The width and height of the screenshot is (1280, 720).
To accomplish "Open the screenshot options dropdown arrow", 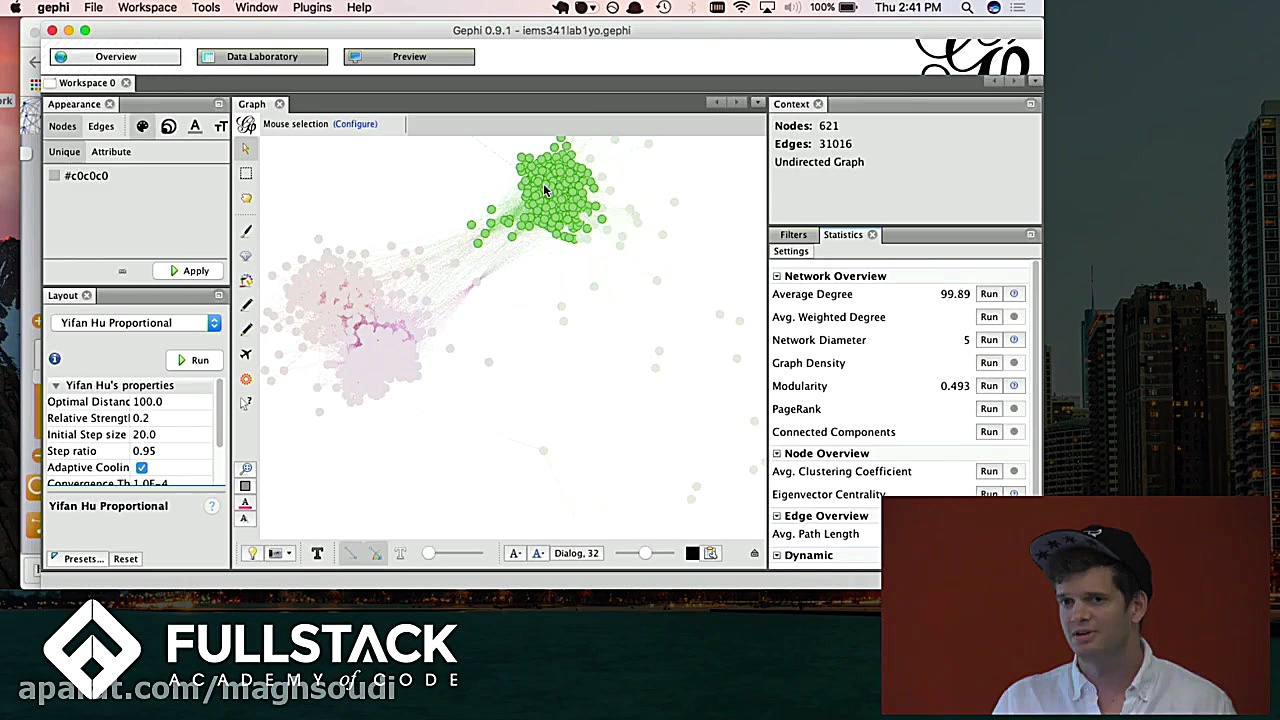I will pos(289,553).
